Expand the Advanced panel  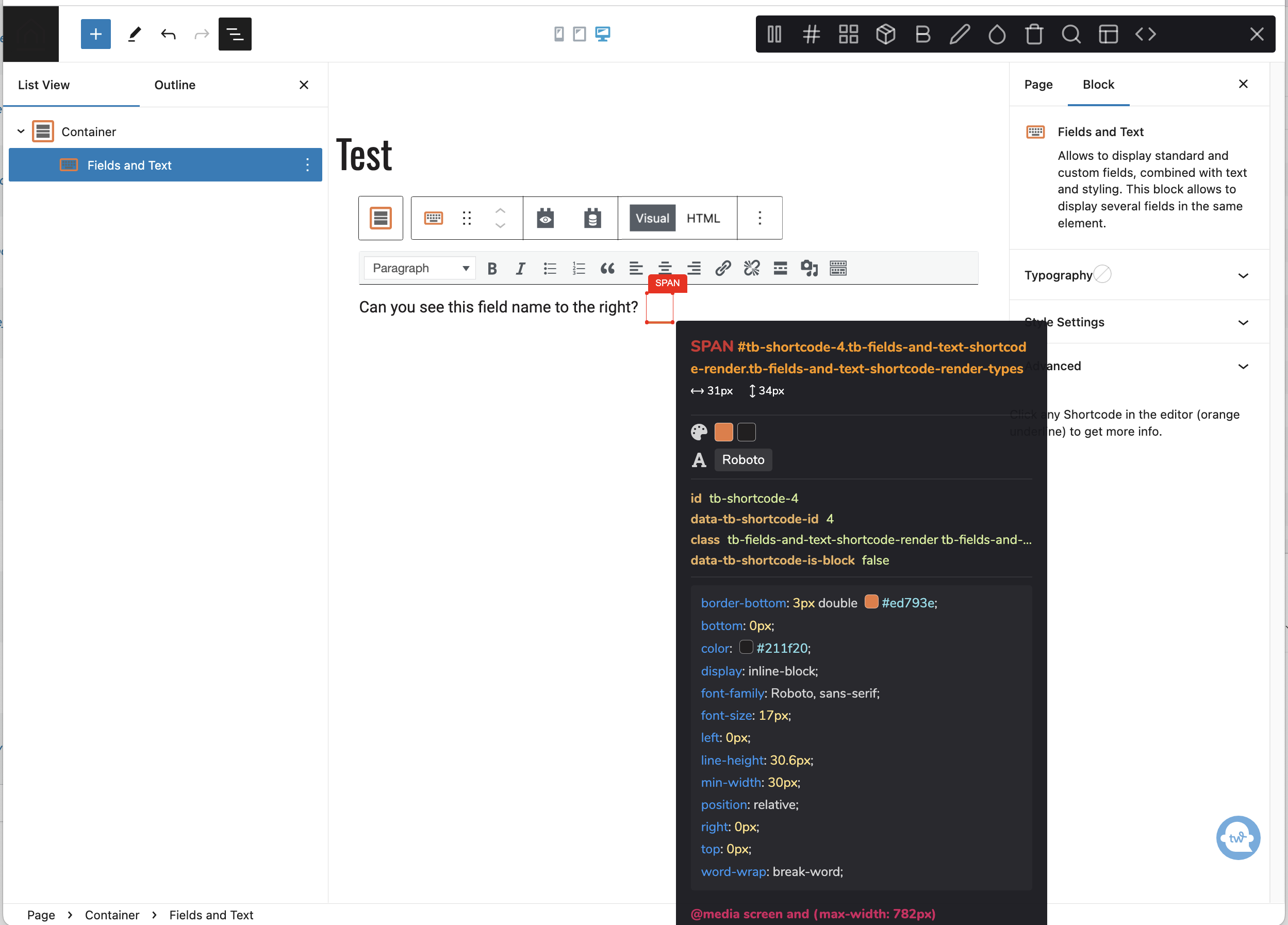pyautogui.click(x=1139, y=366)
